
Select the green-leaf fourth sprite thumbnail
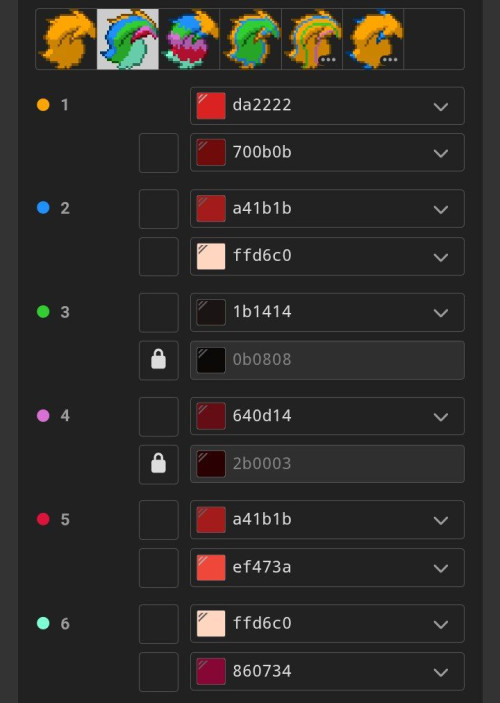tap(251, 39)
